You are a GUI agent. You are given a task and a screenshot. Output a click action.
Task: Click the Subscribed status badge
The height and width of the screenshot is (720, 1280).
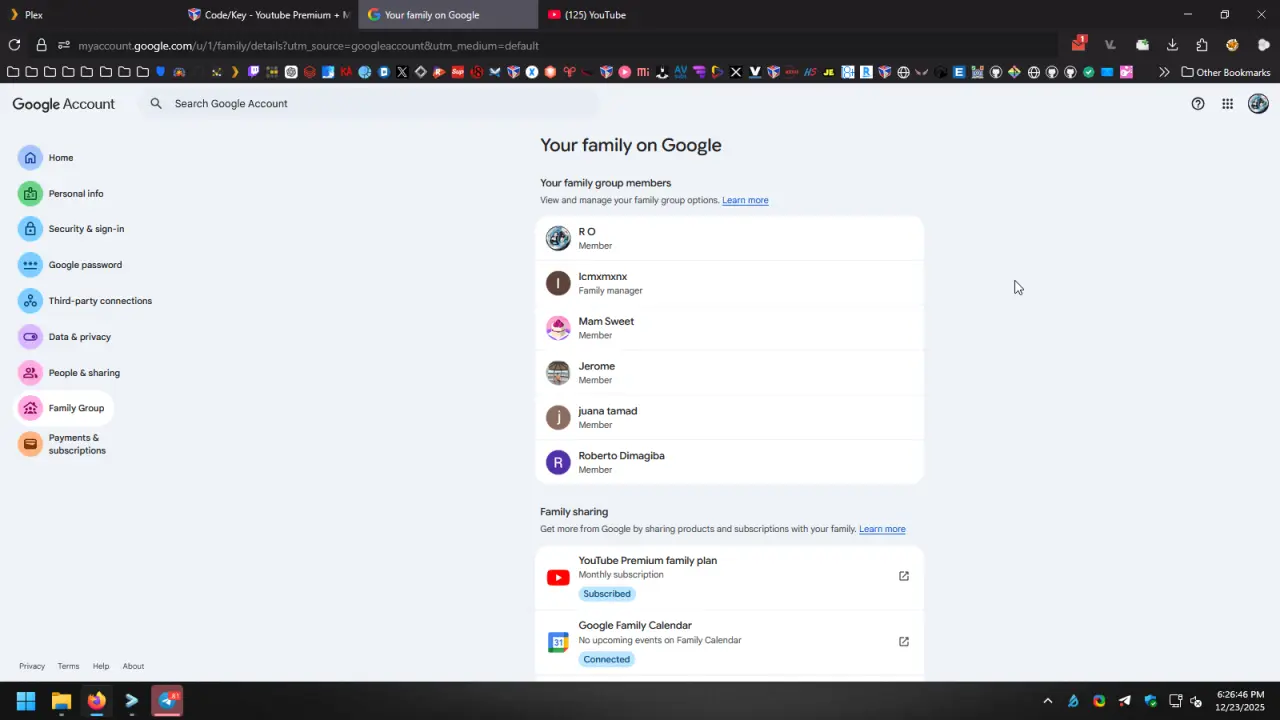pyautogui.click(x=607, y=594)
